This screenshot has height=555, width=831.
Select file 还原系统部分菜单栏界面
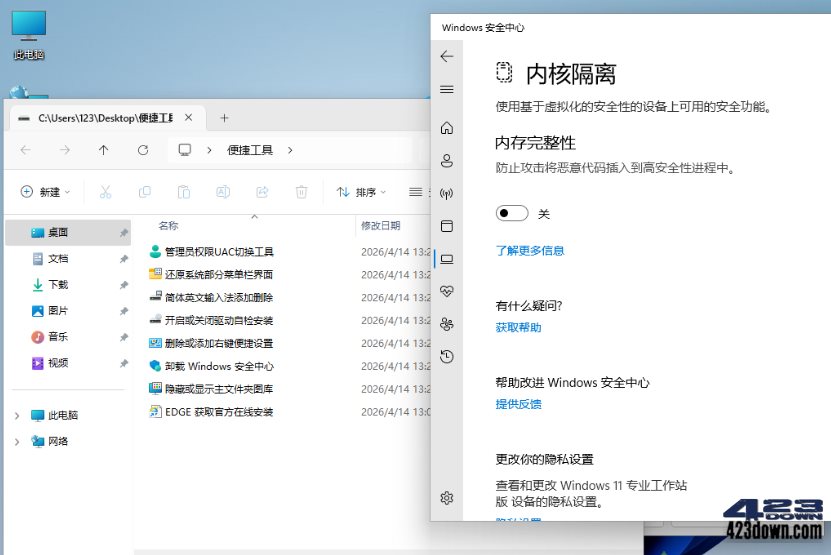[211, 275]
